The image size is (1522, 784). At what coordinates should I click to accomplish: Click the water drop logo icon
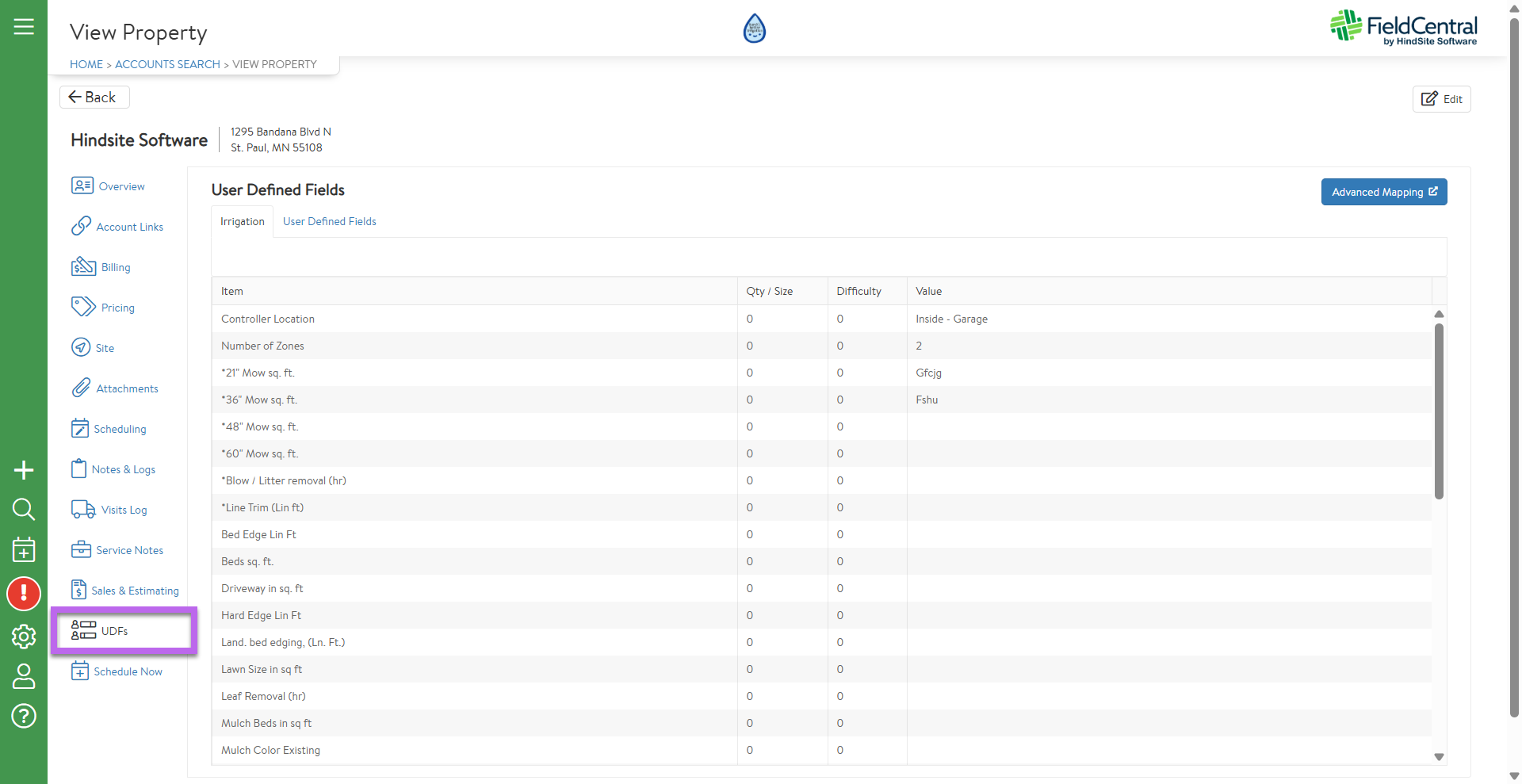click(754, 29)
